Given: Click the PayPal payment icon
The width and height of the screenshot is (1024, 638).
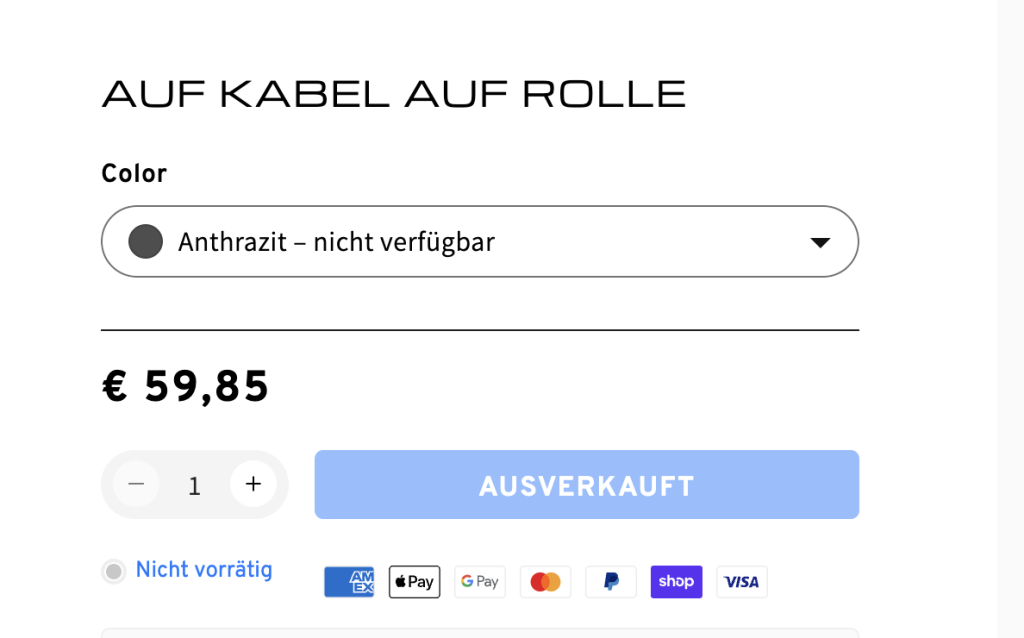Looking at the screenshot, I should click(611, 582).
